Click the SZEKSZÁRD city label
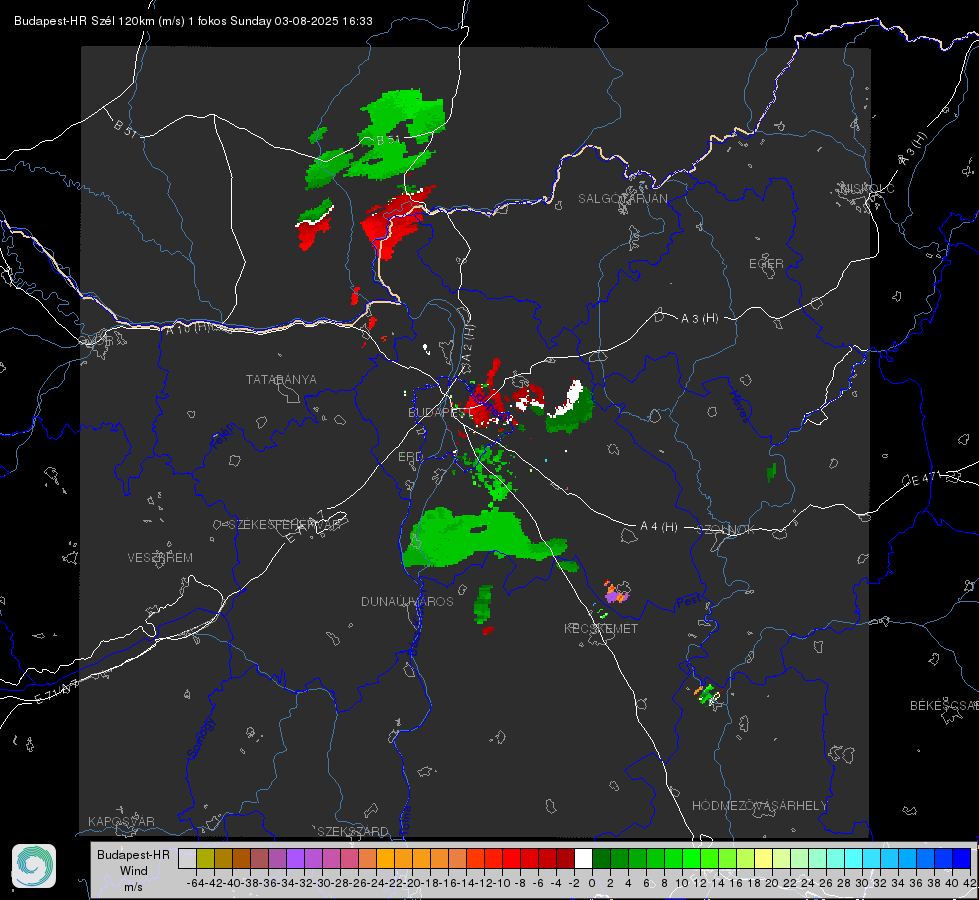Viewport: 979px width, 900px height. coord(353,831)
